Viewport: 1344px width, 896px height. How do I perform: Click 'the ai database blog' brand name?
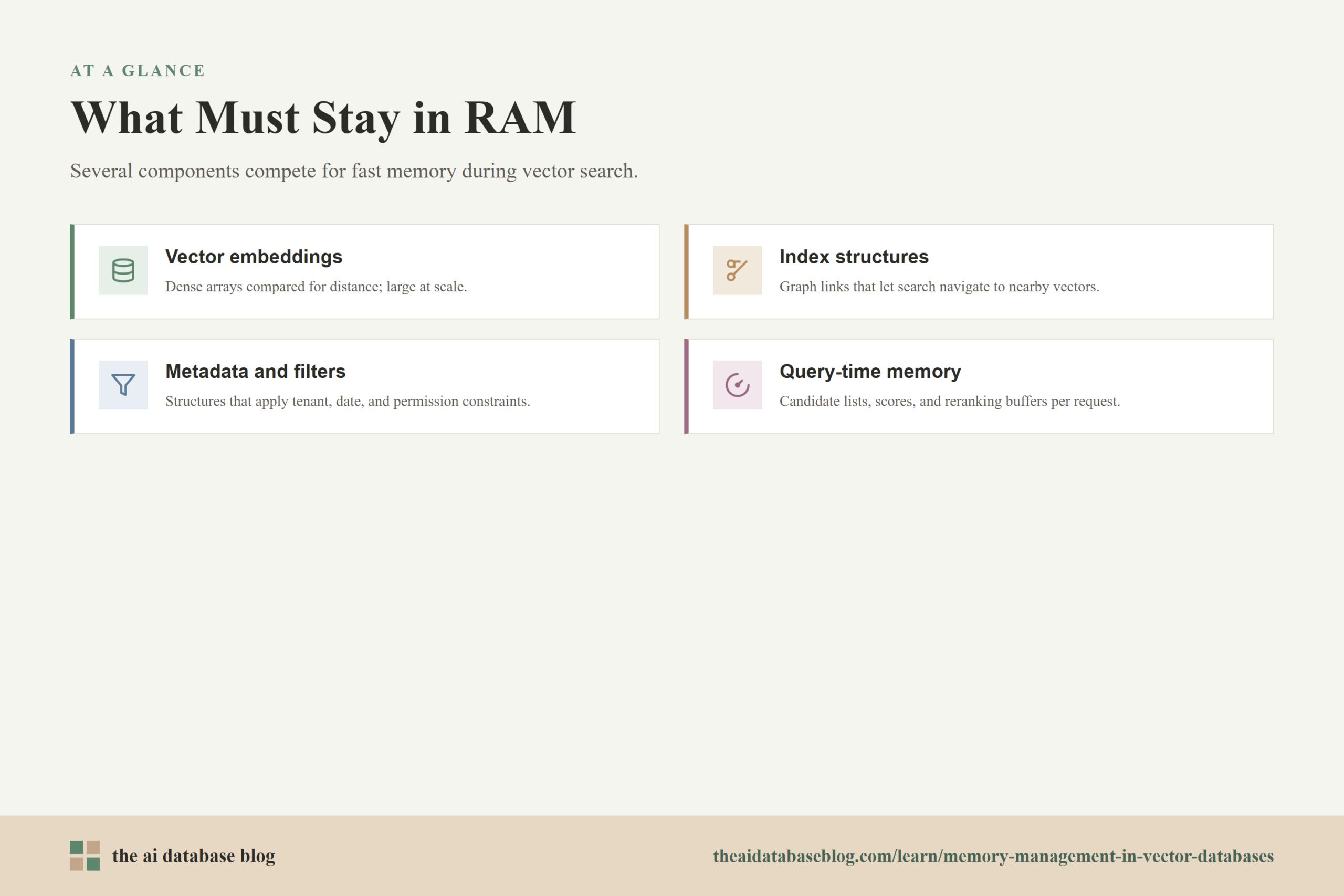[x=193, y=856]
